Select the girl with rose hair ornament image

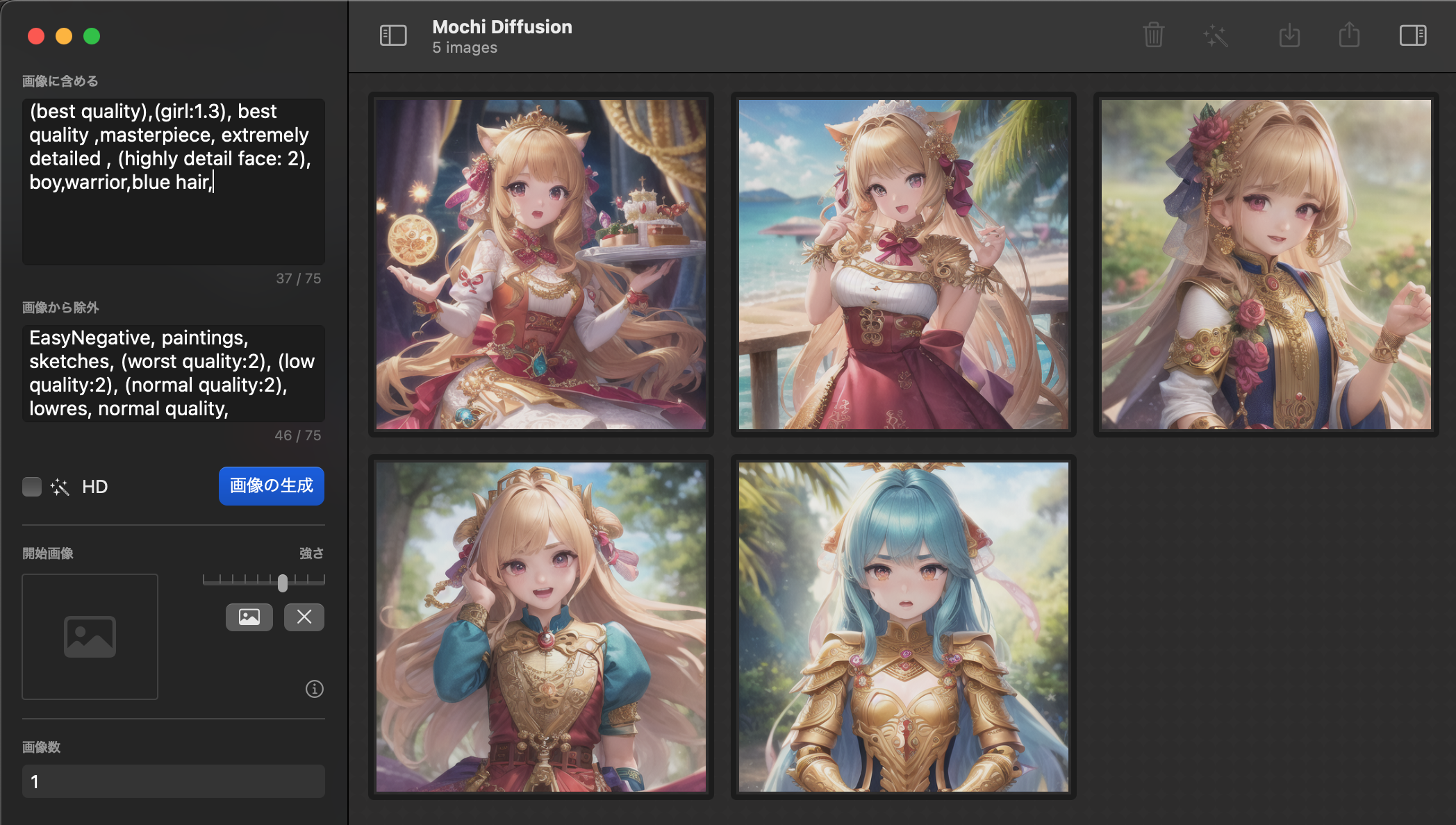[1266, 265]
